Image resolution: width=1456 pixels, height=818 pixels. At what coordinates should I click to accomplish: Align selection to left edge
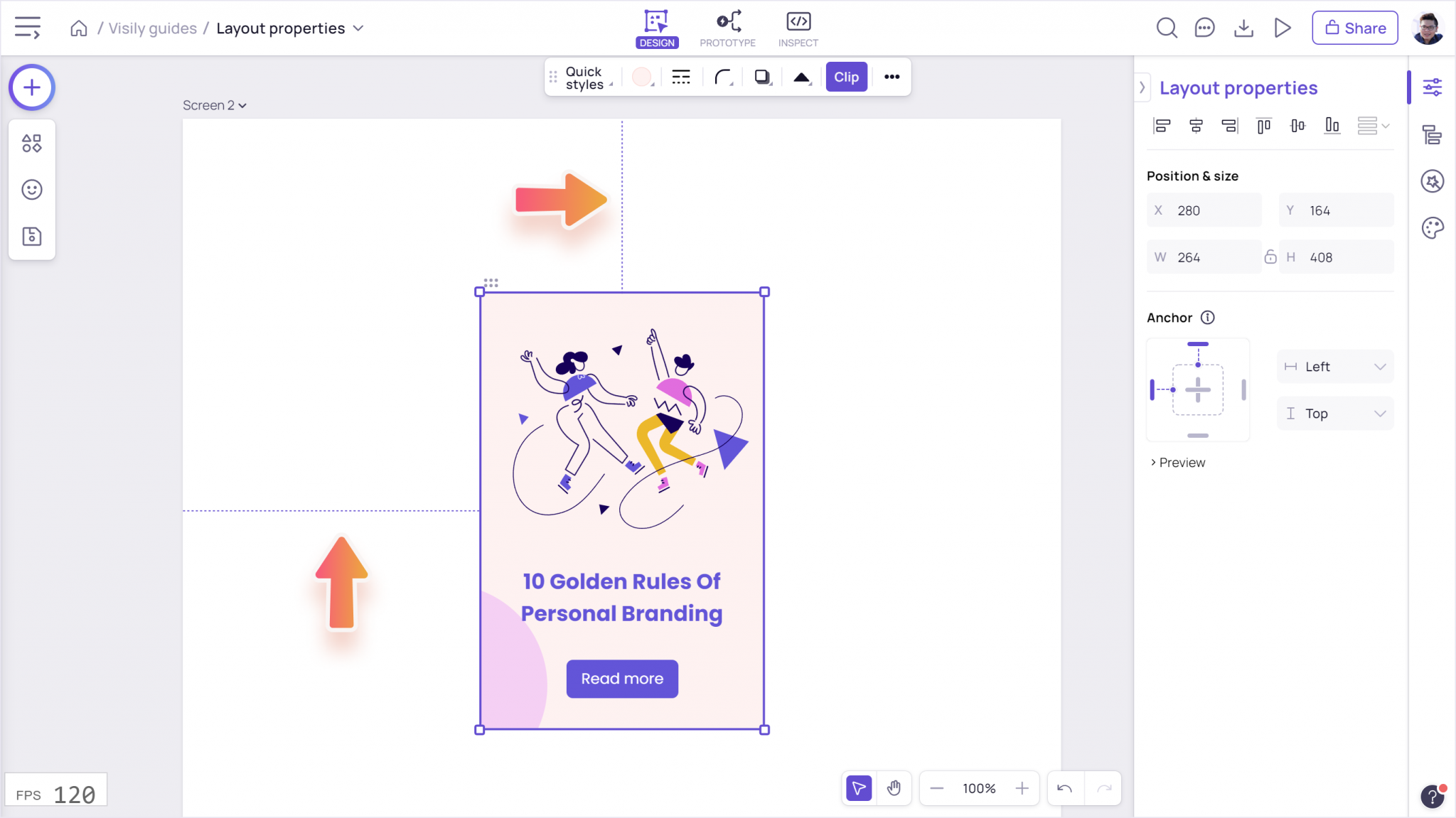[x=1162, y=126]
